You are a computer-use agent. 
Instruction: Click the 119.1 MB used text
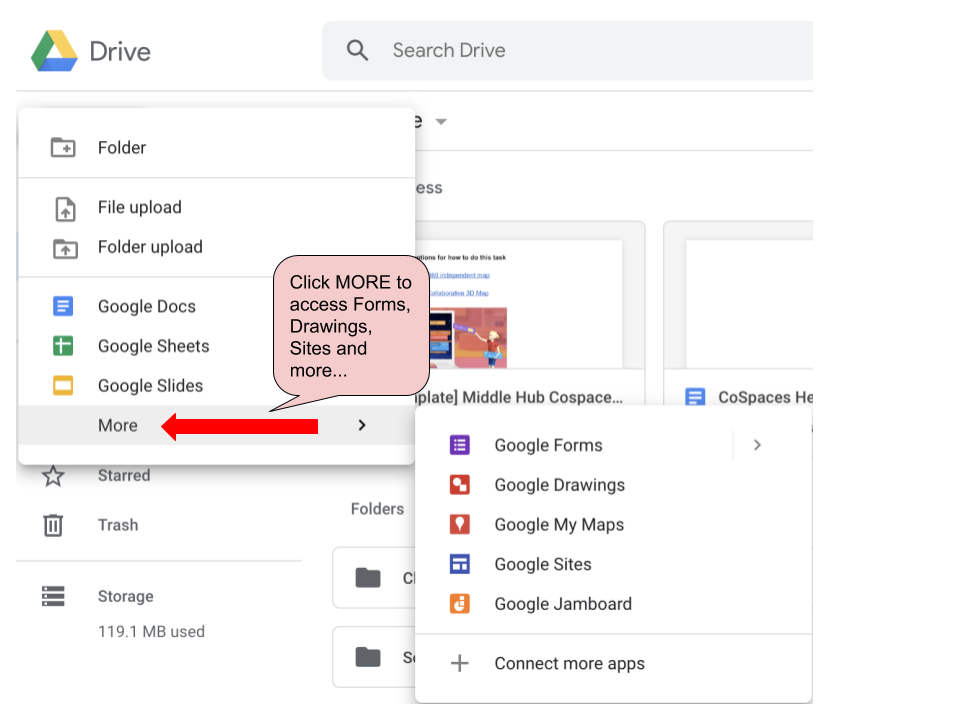tap(151, 632)
